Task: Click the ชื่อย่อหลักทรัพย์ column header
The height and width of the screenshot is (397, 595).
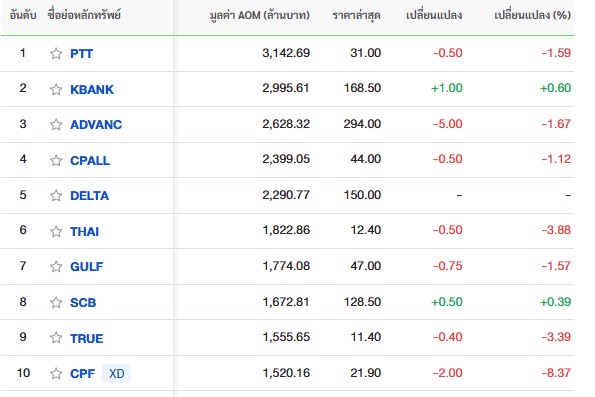Action: (84, 15)
